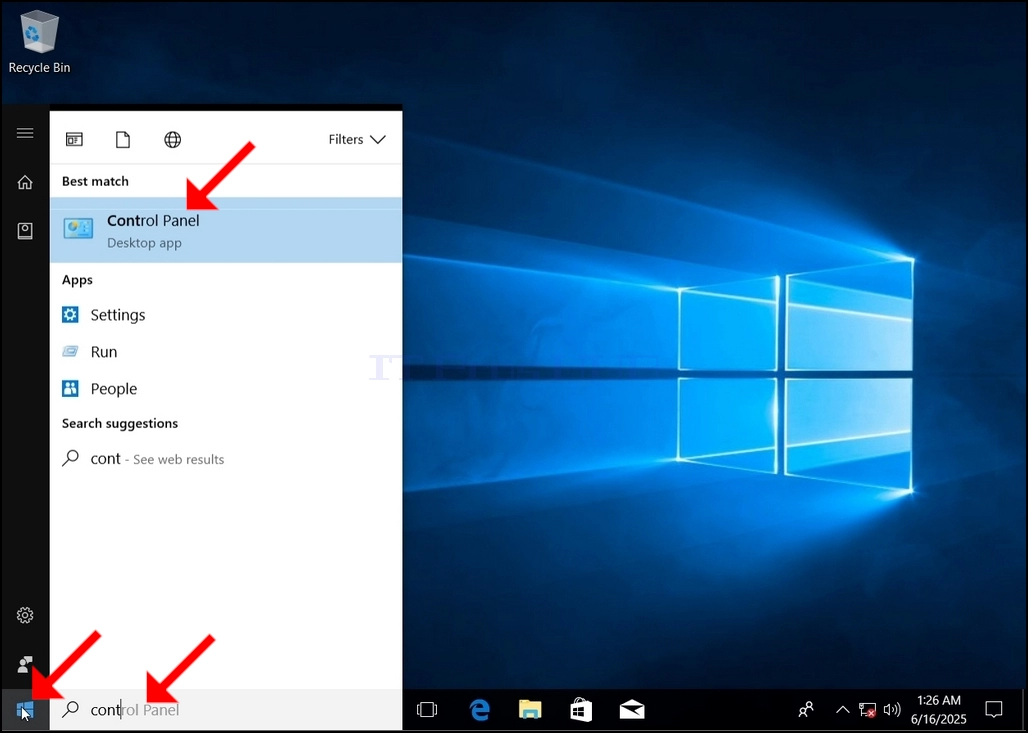
Task: Select 'cont - See web results' suggestion
Action: coord(226,459)
